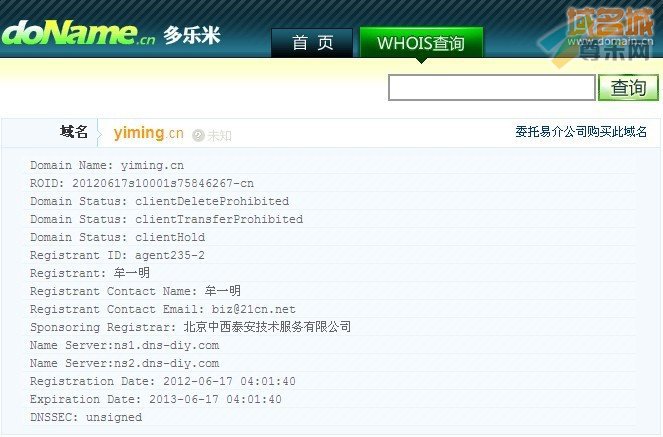
Task: Click the domain search input field
Action: (492, 87)
